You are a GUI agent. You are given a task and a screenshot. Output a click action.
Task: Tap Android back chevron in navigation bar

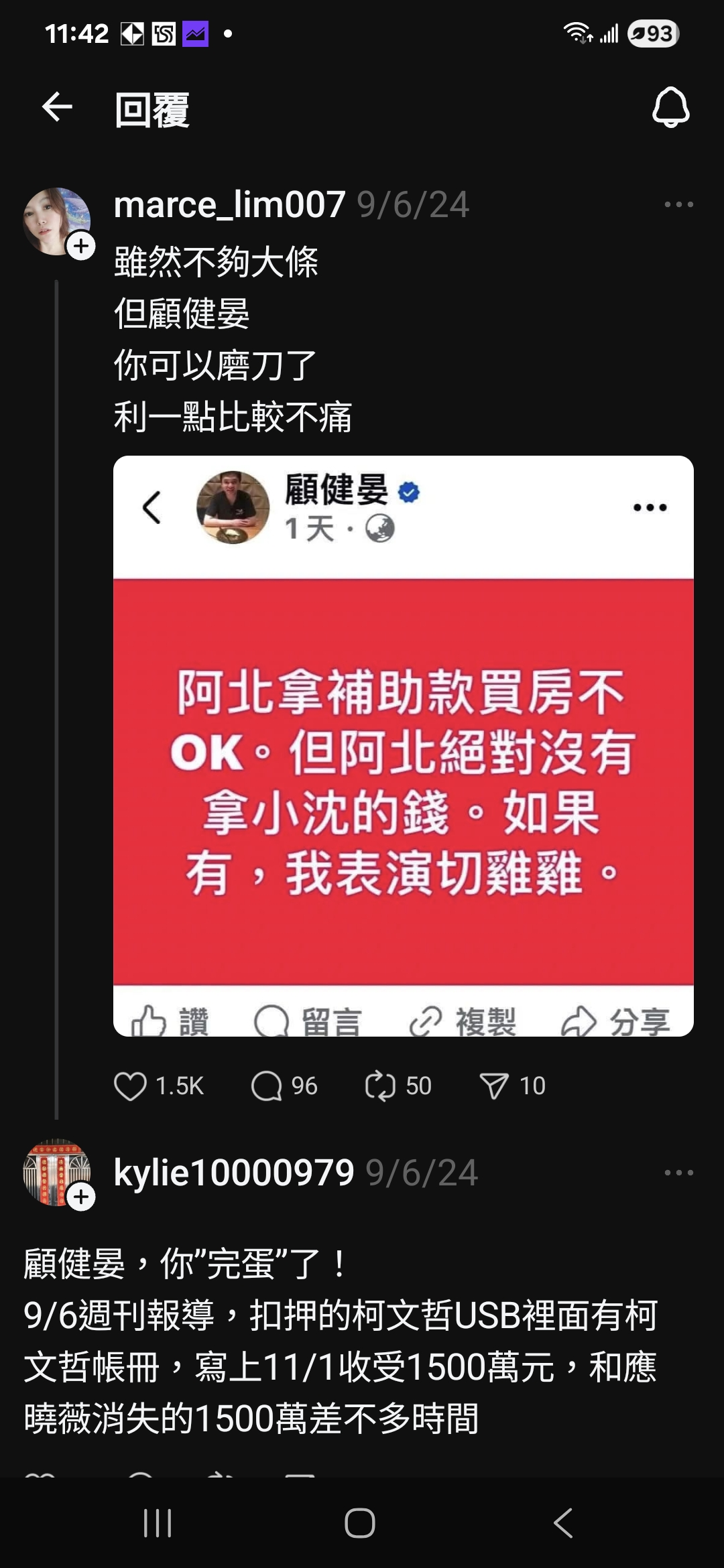tap(563, 1523)
